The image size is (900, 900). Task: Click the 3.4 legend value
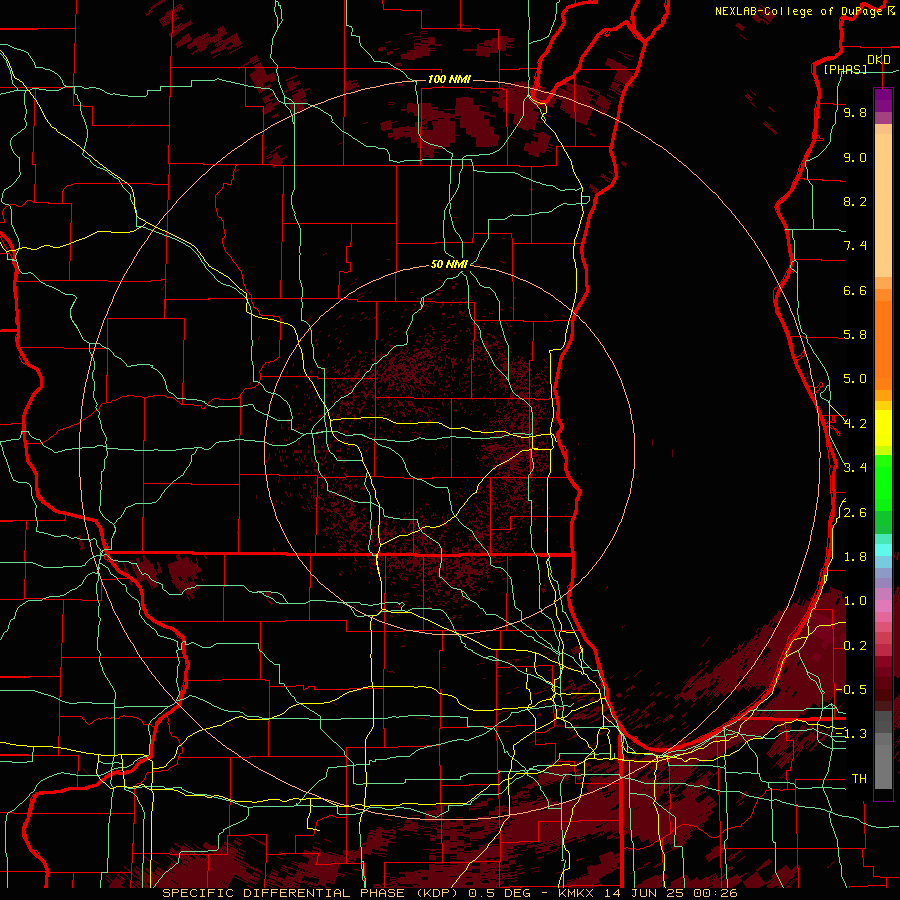855,467
